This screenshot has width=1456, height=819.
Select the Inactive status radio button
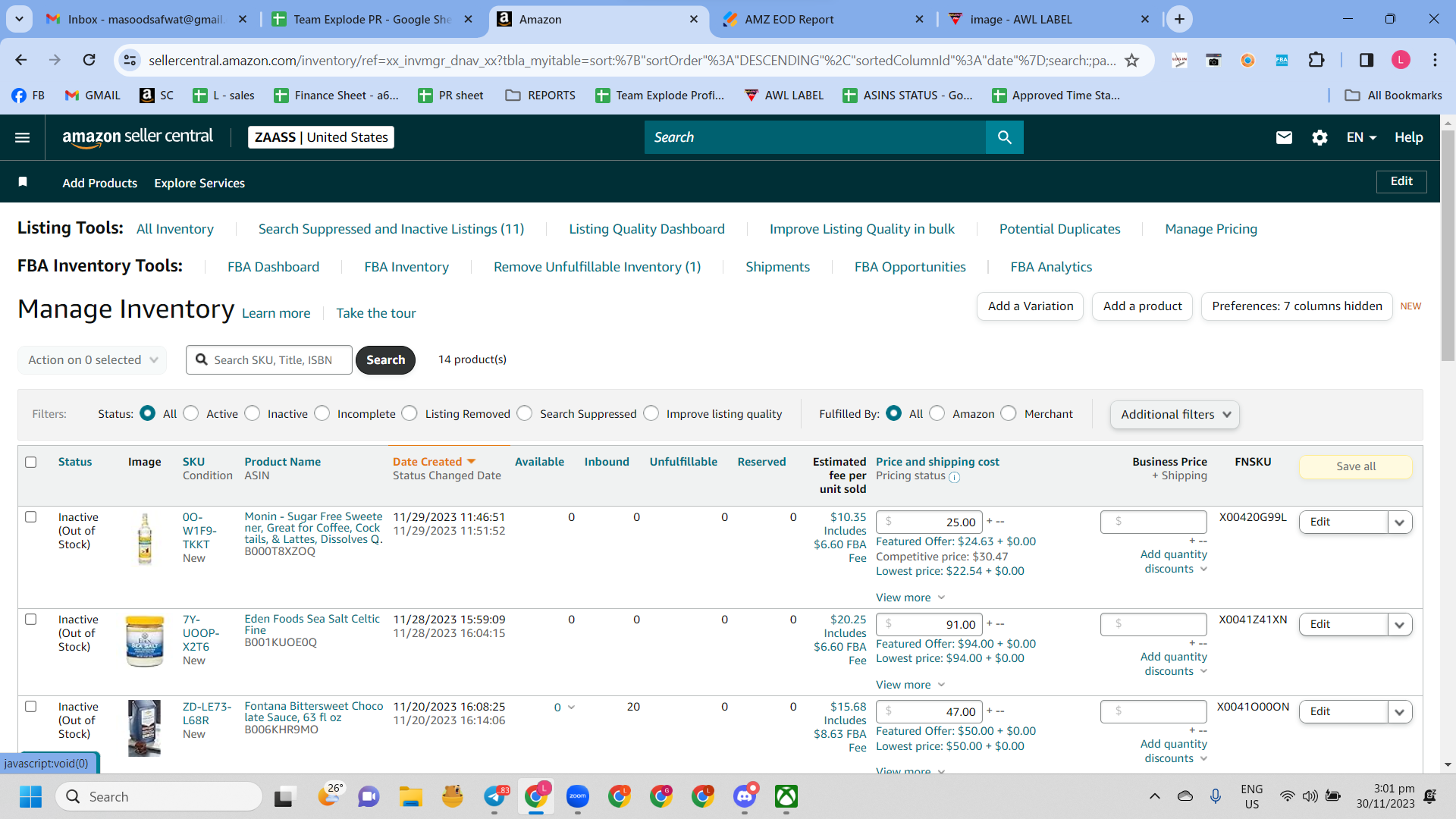[253, 413]
